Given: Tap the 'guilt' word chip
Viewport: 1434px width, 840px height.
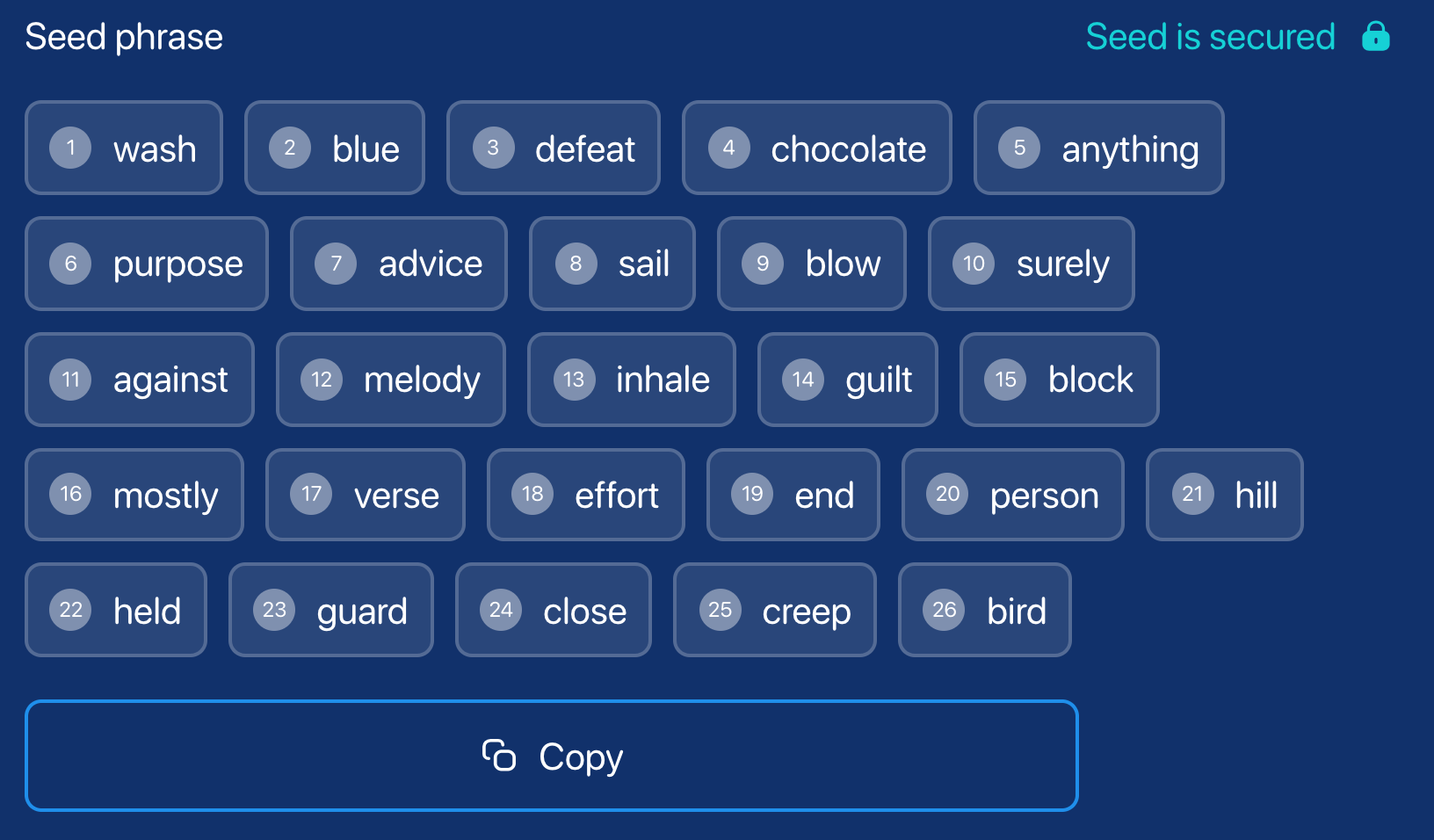Looking at the screenshot, I should 847,380.
